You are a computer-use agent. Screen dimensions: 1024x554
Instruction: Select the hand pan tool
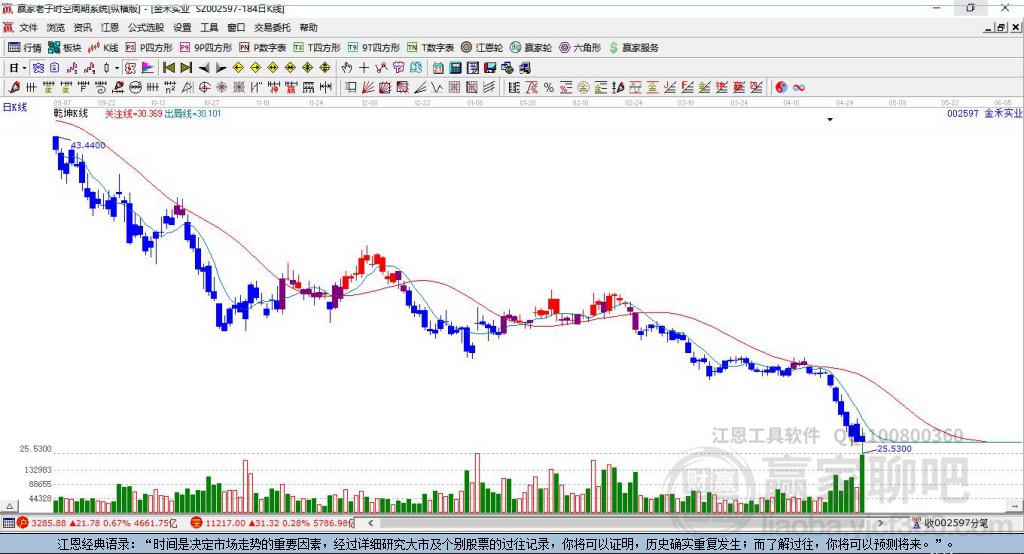click(x=346, y=68)
